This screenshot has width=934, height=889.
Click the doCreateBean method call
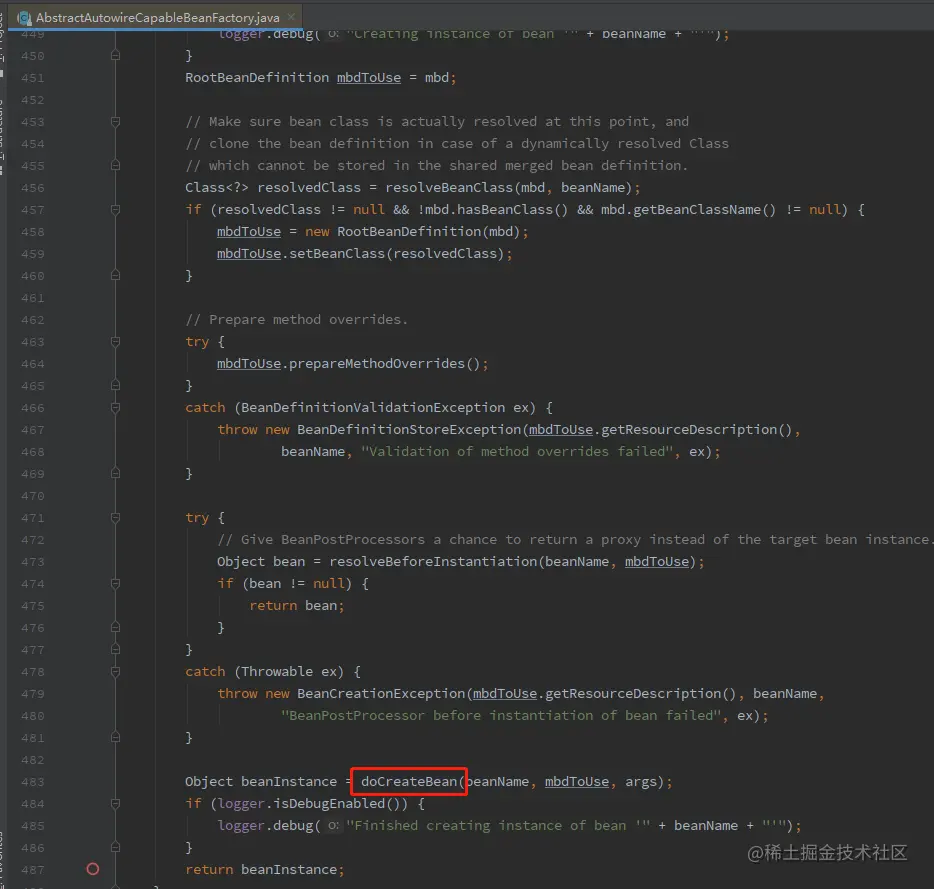coord(409,782)
